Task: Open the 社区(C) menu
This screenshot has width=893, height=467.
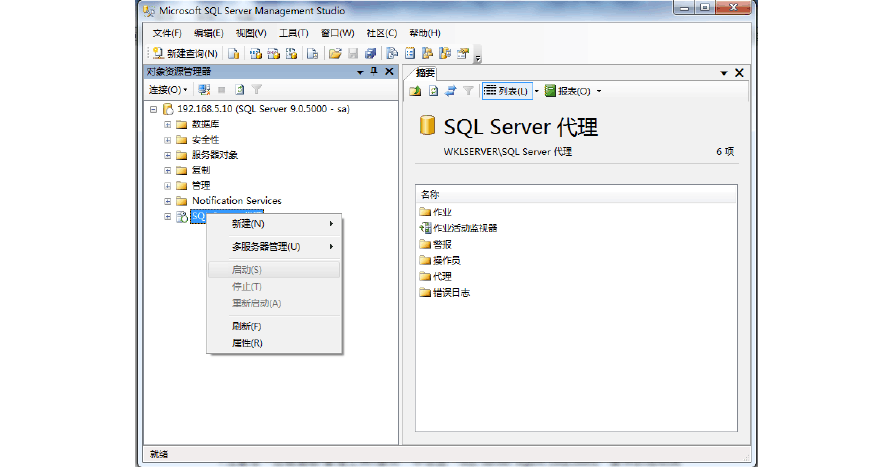Action: pyautogui.click(x=382, y=33)
